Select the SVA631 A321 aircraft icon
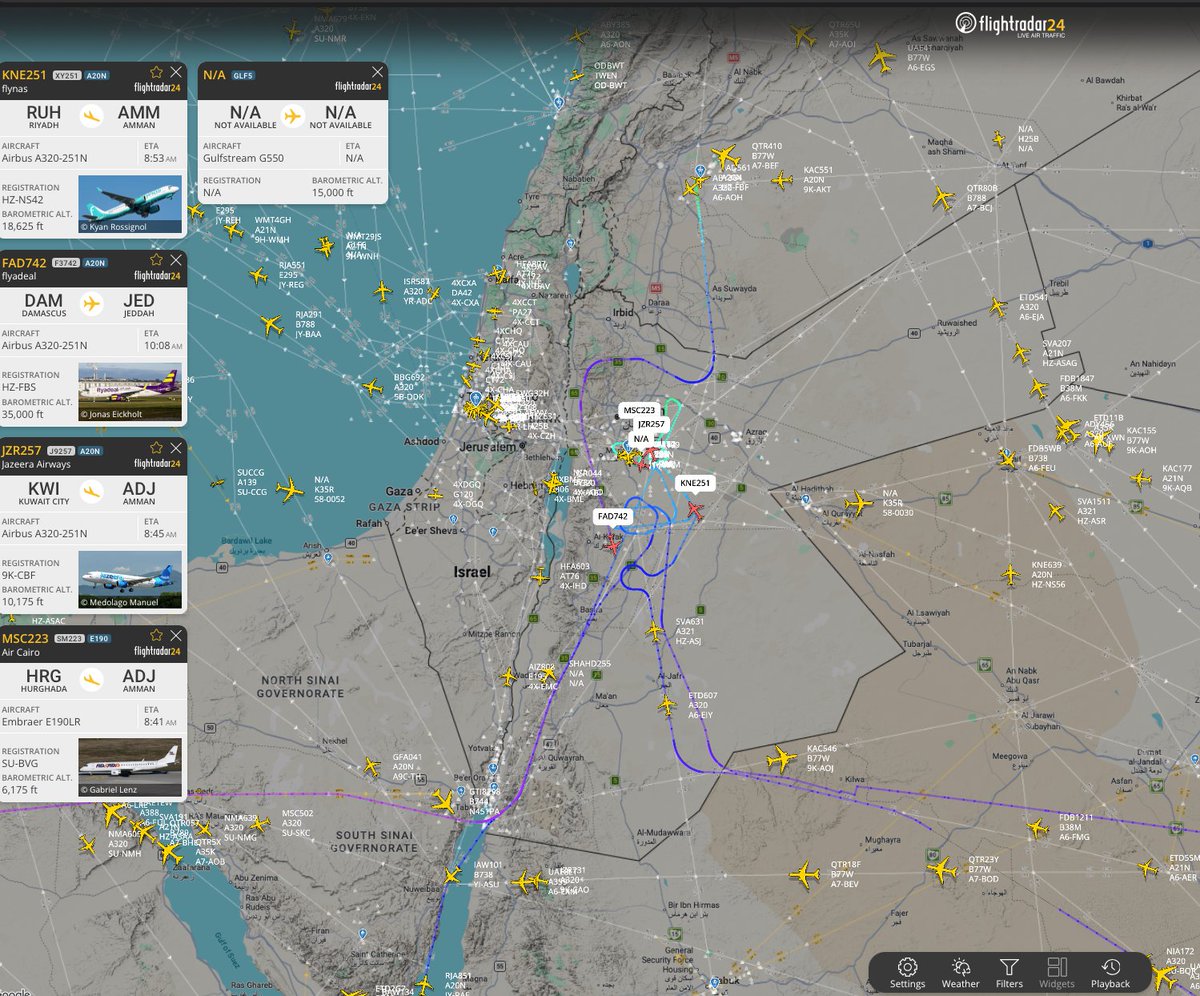 (655, 631)
